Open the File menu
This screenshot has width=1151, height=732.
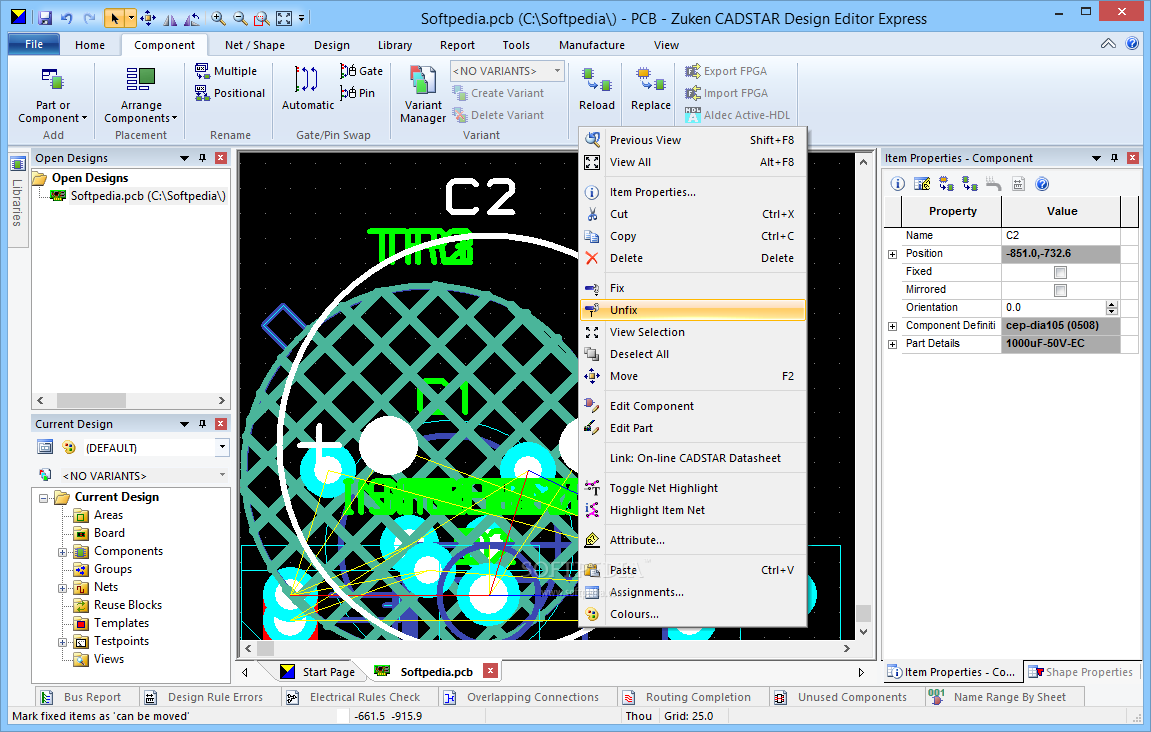point(34,44)
